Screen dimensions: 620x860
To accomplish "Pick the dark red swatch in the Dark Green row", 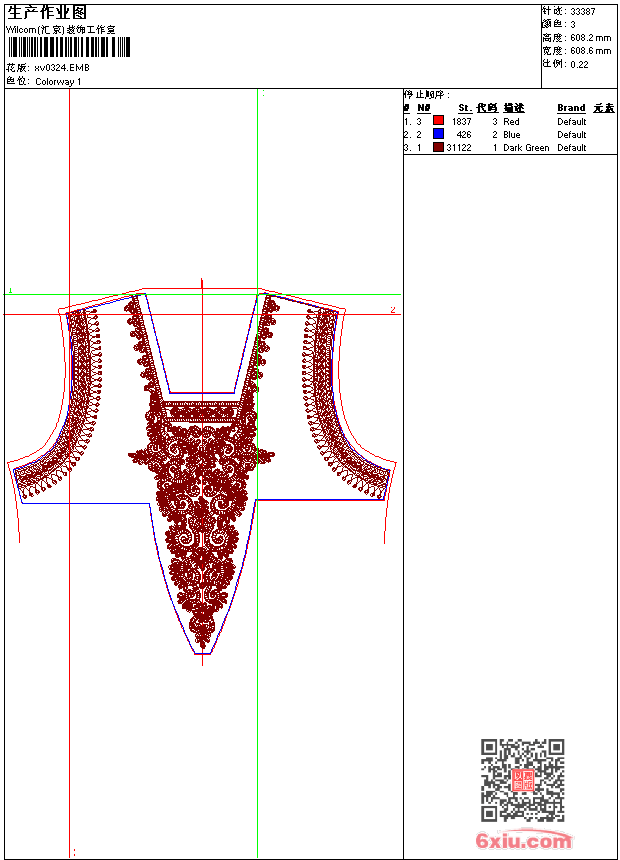I will (438, 147).
